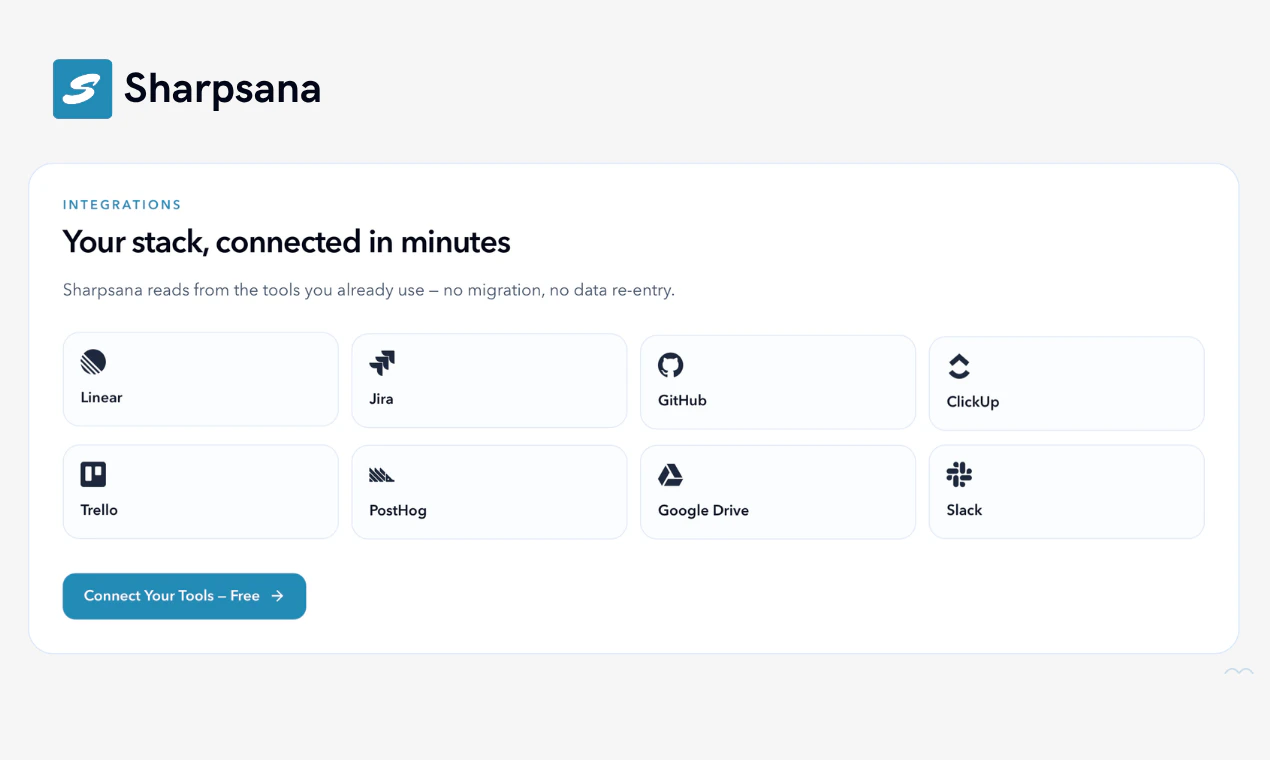Open the Slack integration card

[1066, 491]
